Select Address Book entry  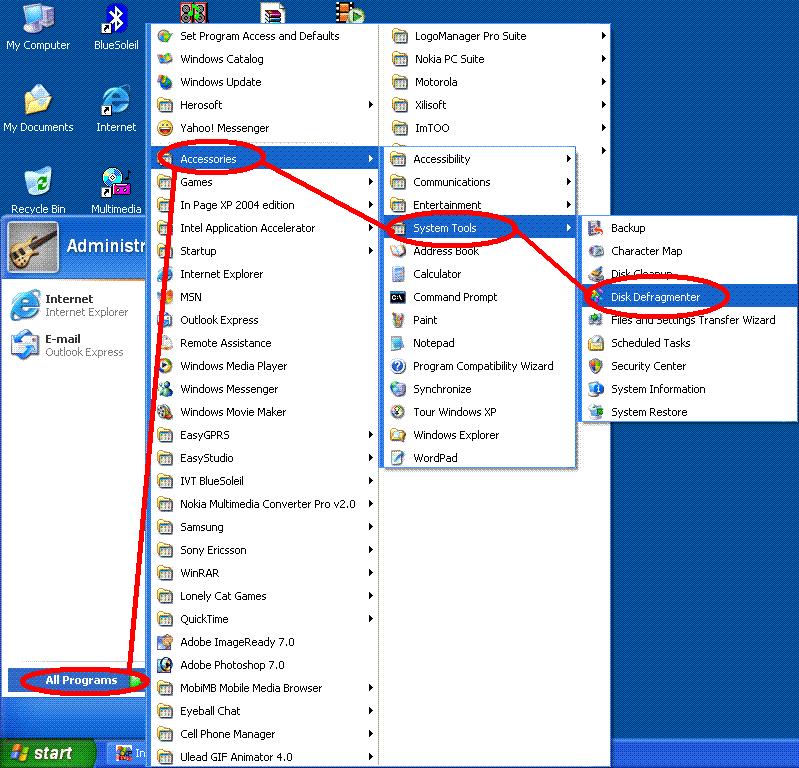click(480, 251)
